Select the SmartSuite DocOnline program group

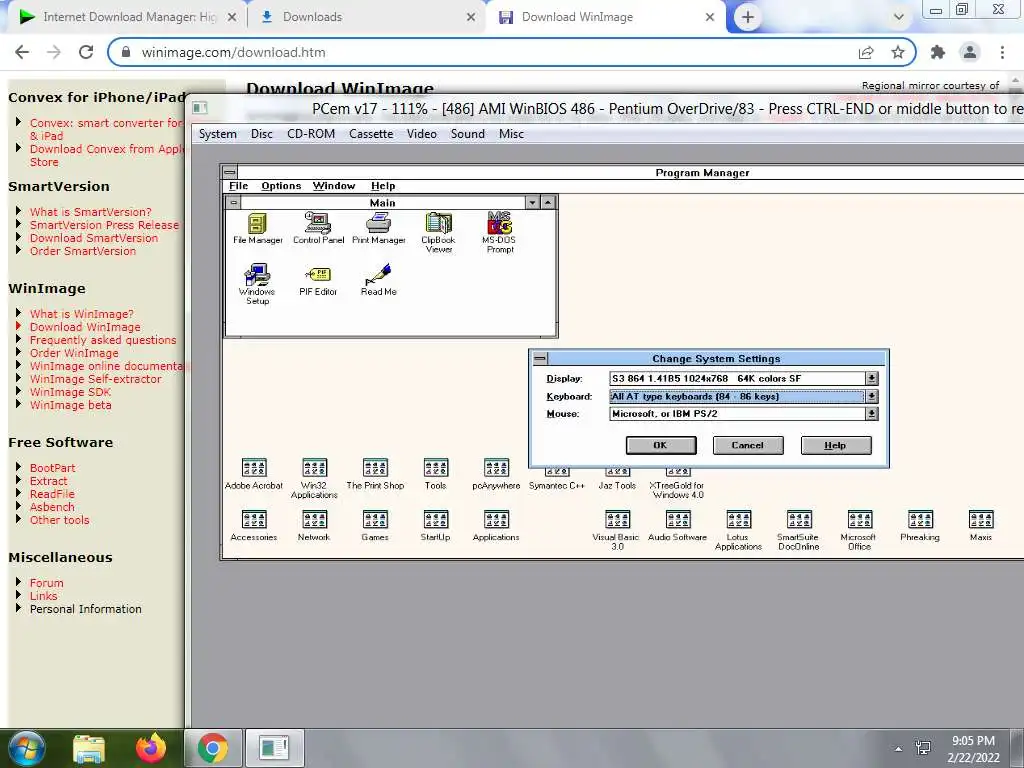coord(799,530)
